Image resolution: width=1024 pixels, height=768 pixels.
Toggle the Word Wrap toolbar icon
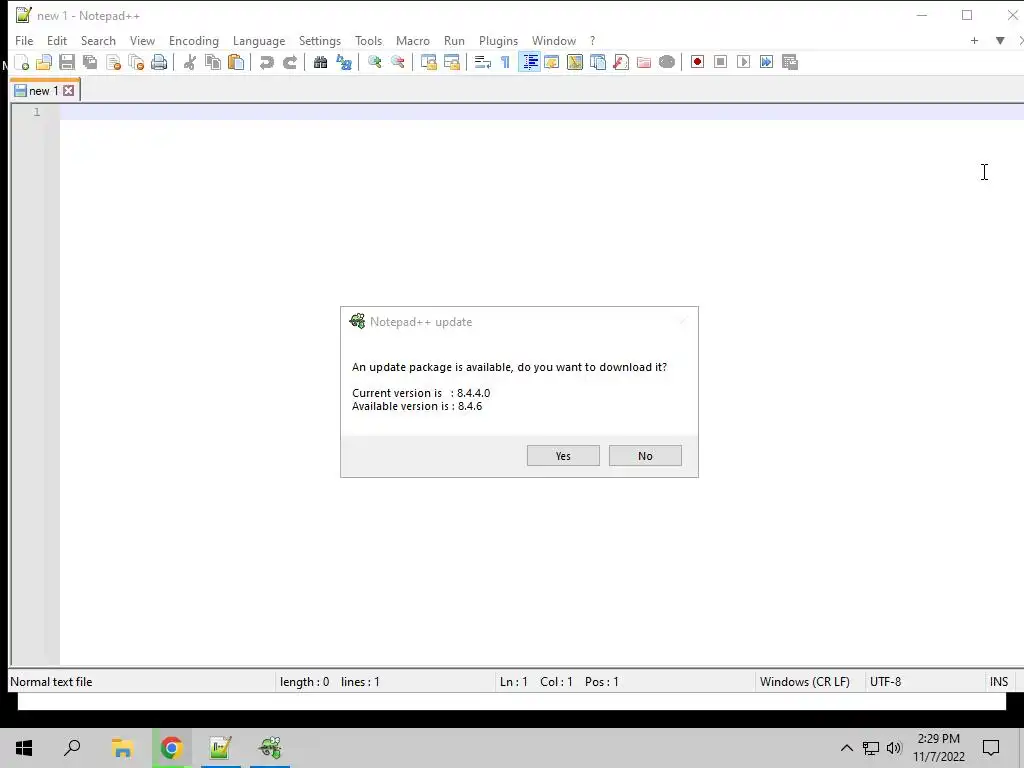pyautogui.click(x=482, y=62)
